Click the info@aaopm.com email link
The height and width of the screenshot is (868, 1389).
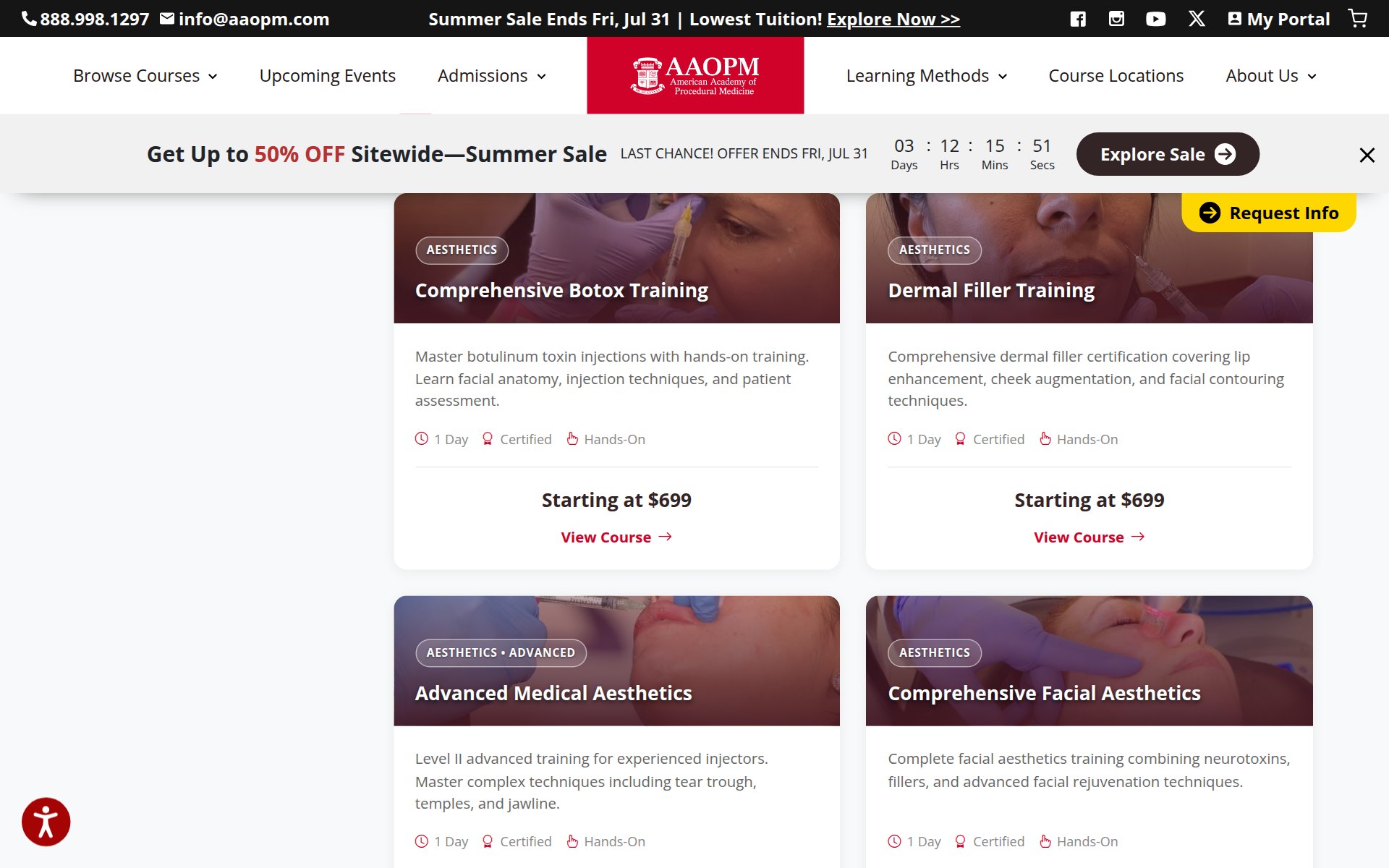(245, 19)
